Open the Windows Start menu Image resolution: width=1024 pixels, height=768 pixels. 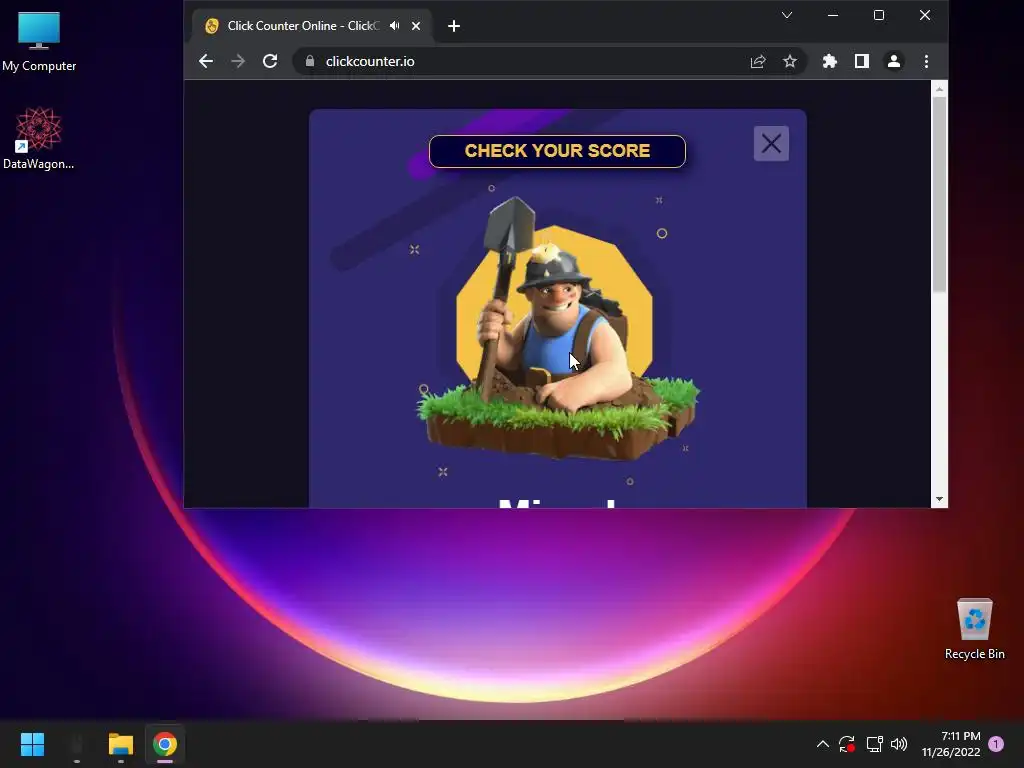tap(33, 744)
